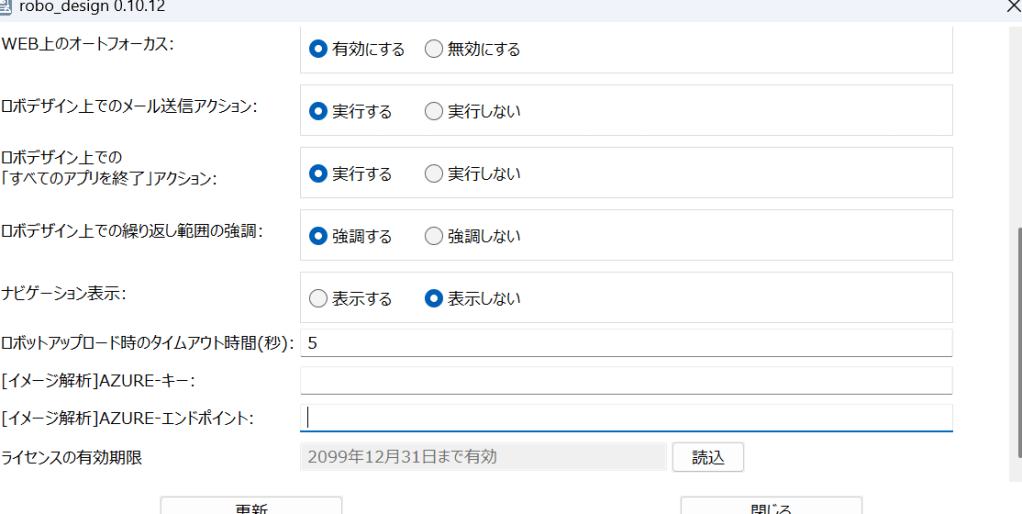This screenshot has width=1022, height=514.
Task: Select 強調する for 繰り返し範囲の強調
Action: [318, 236]
